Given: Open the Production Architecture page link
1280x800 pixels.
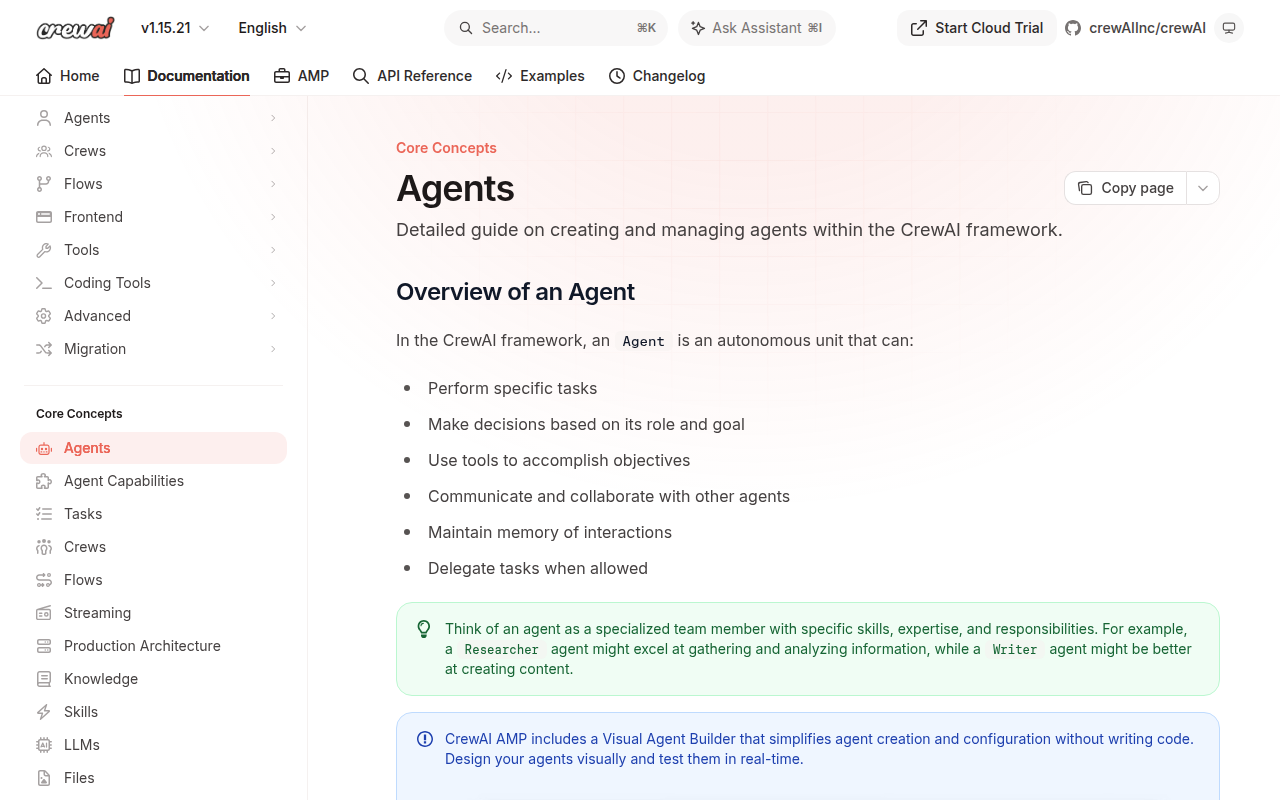Looking at the screenshot, I should pos(153,646).
